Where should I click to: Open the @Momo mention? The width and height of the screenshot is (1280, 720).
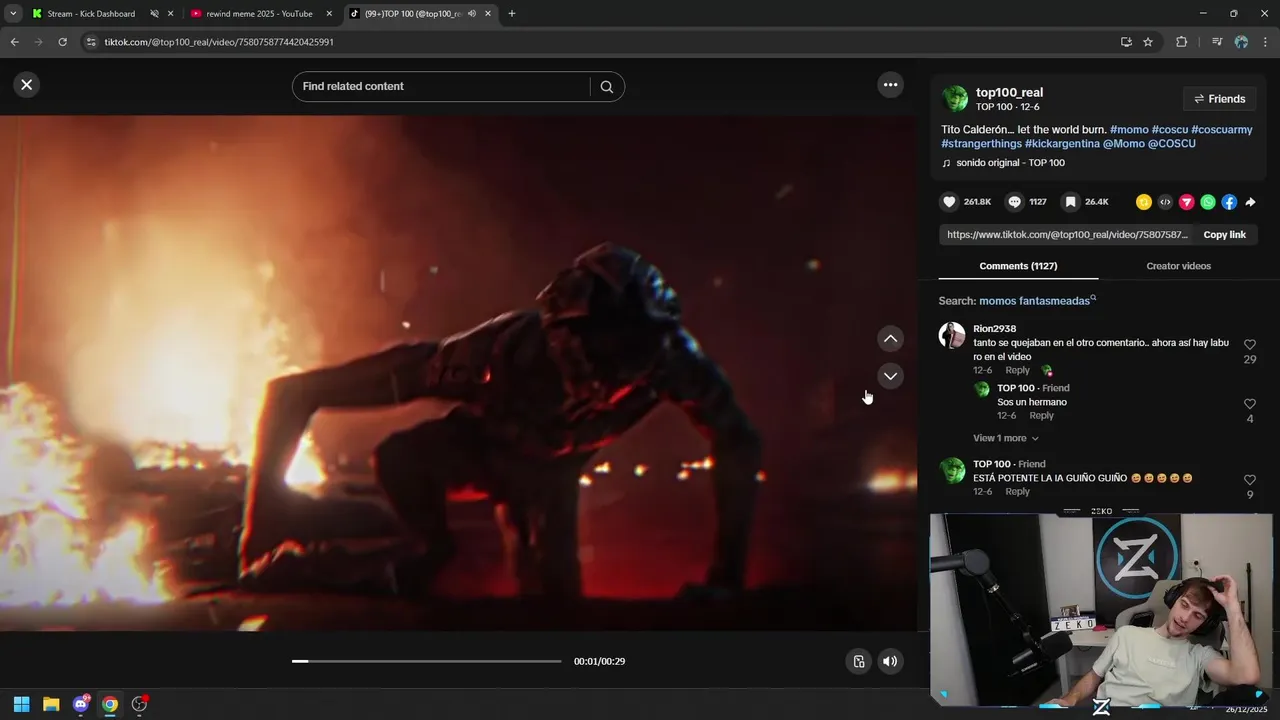click(x=1124, y=144)
